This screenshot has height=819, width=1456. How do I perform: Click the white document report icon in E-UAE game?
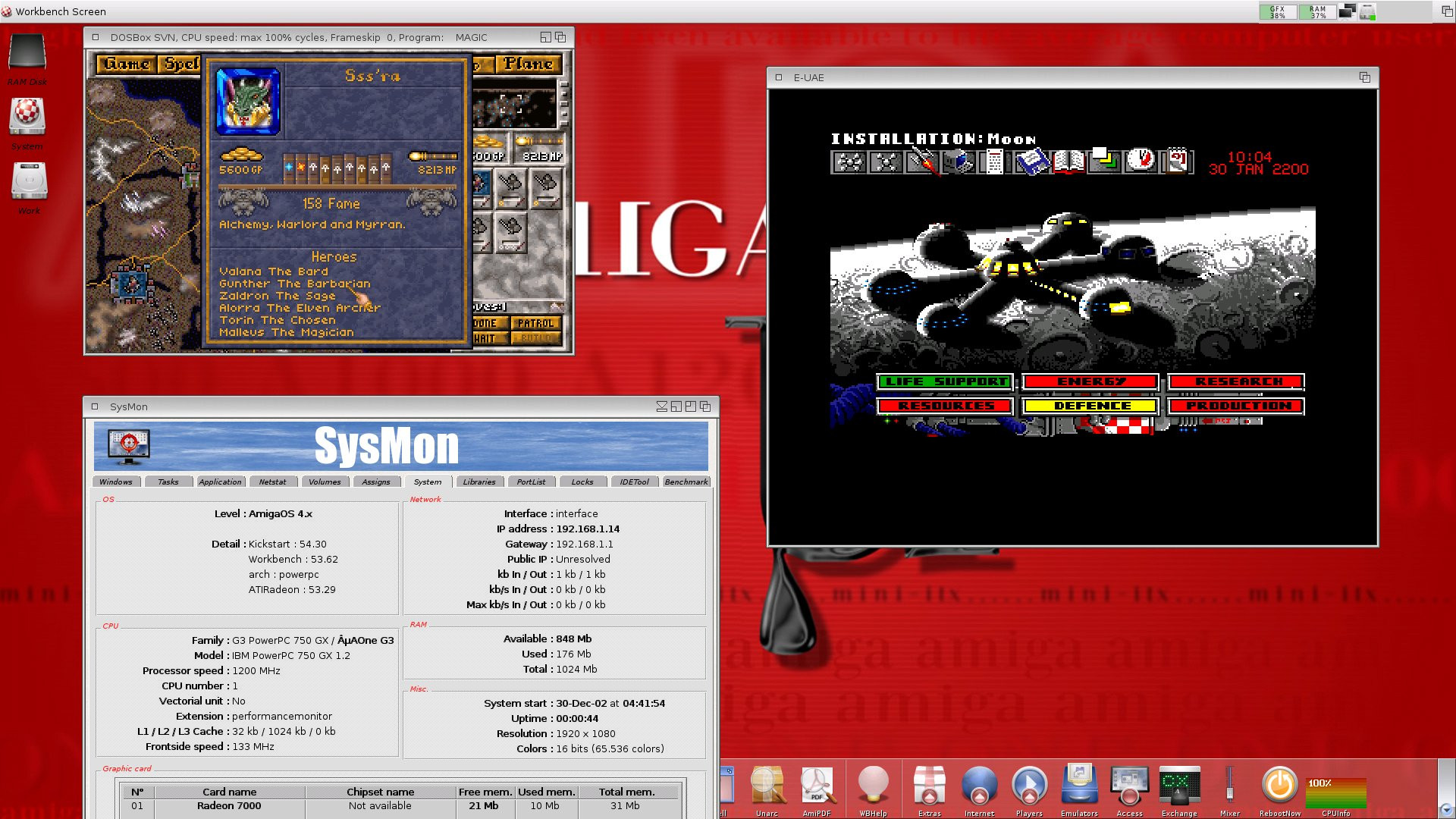coord(994,162)
